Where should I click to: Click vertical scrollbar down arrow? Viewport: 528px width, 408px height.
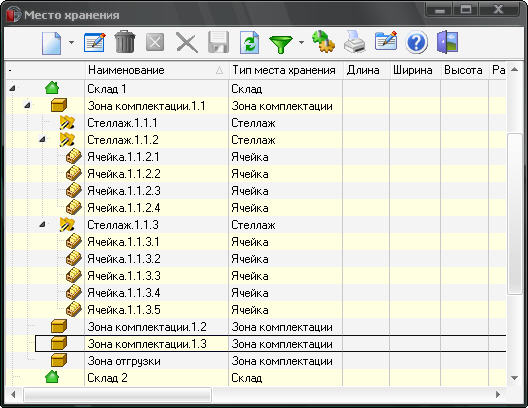click(x=514, y=378)
